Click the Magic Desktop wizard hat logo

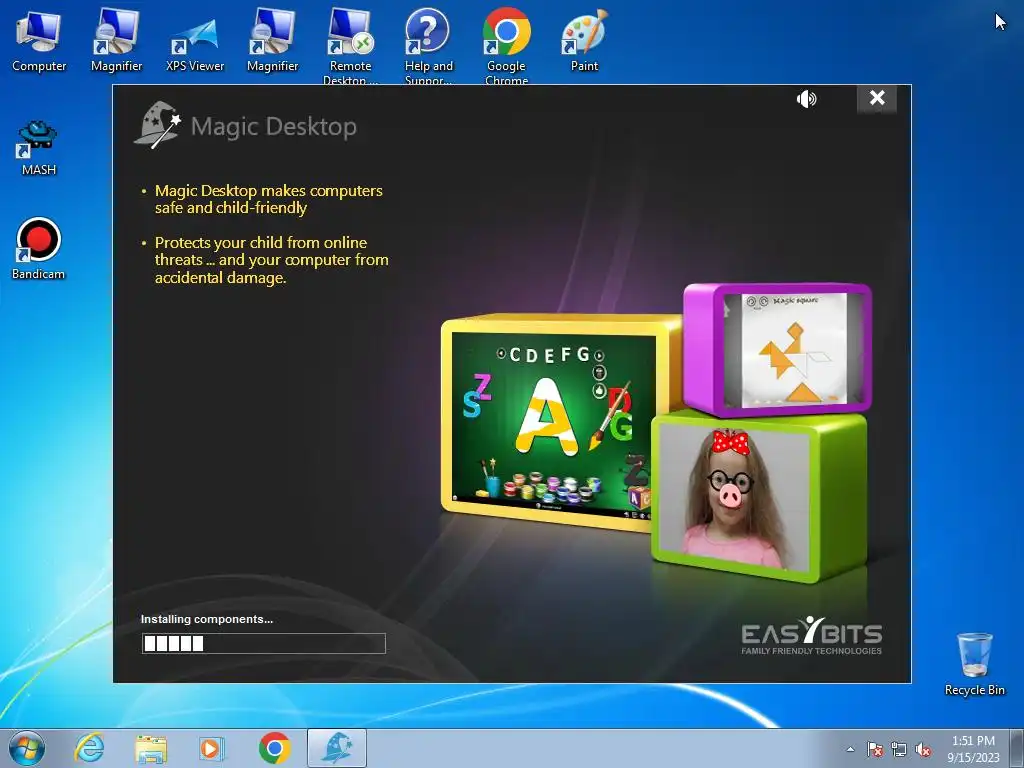point(157,124)
